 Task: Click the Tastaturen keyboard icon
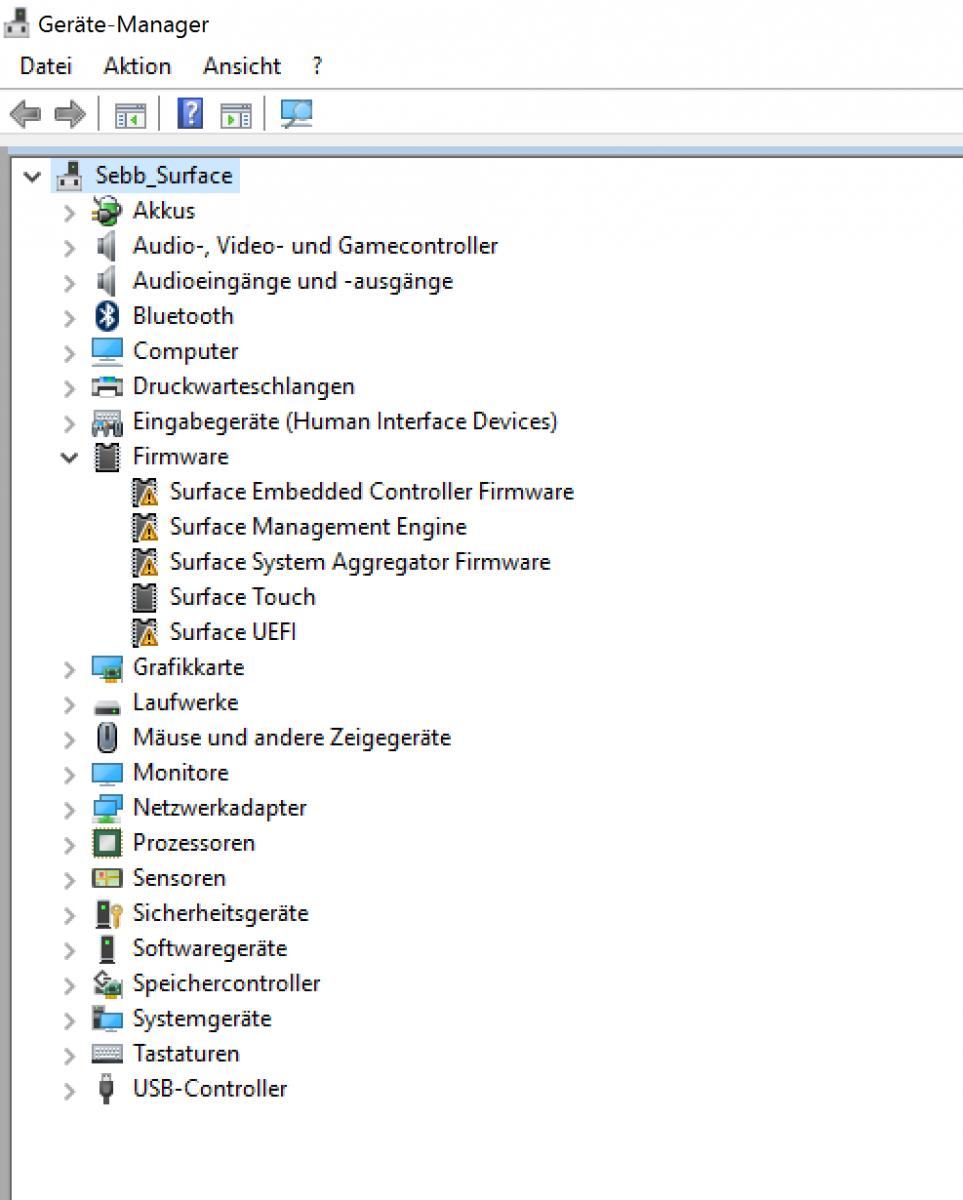coord(106,1054)
